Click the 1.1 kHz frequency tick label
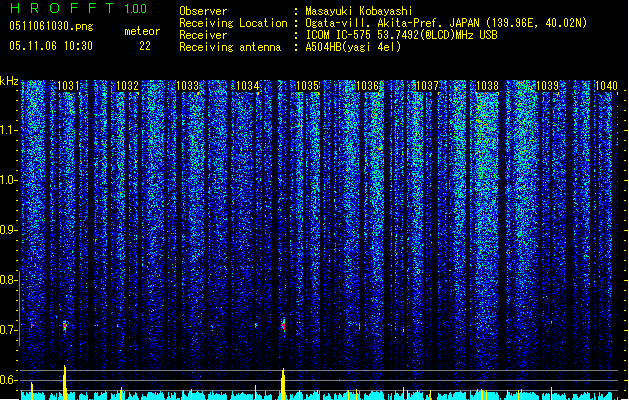 pos(8,130)
